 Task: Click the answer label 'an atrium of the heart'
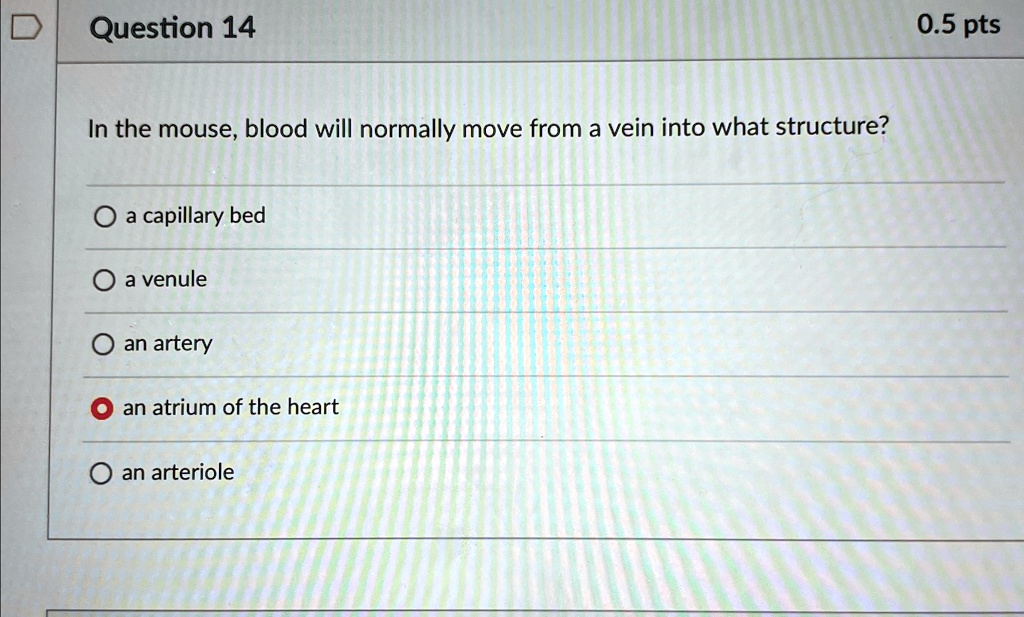pos(230,407)
